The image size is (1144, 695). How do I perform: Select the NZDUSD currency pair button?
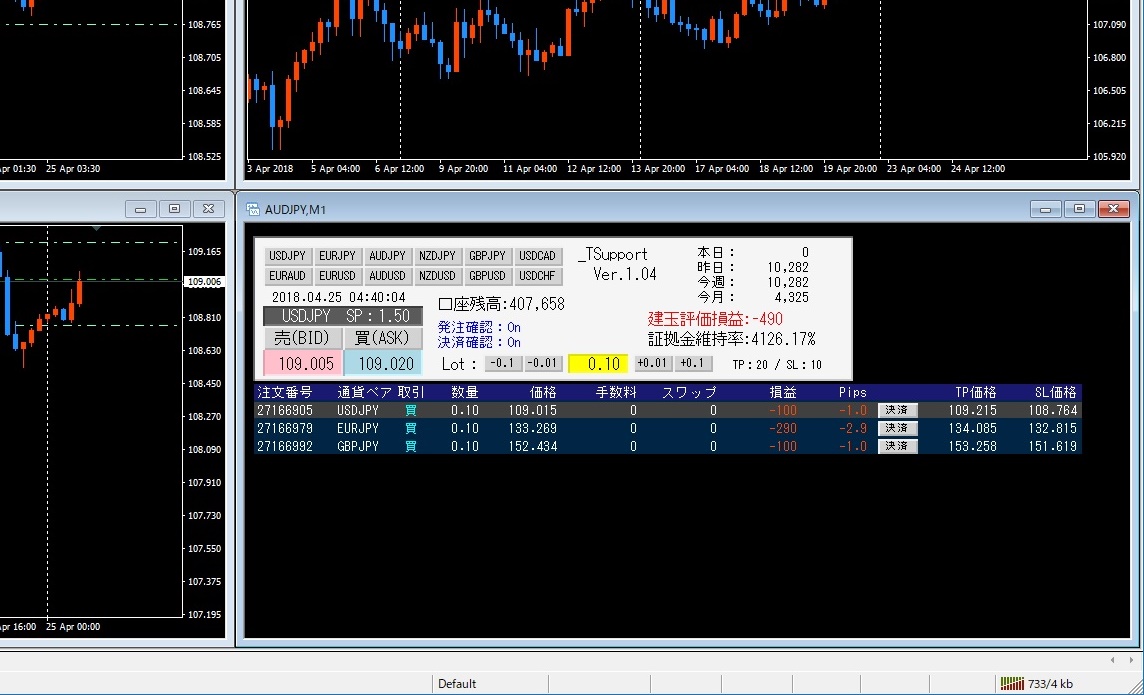(x=437, y=276)
